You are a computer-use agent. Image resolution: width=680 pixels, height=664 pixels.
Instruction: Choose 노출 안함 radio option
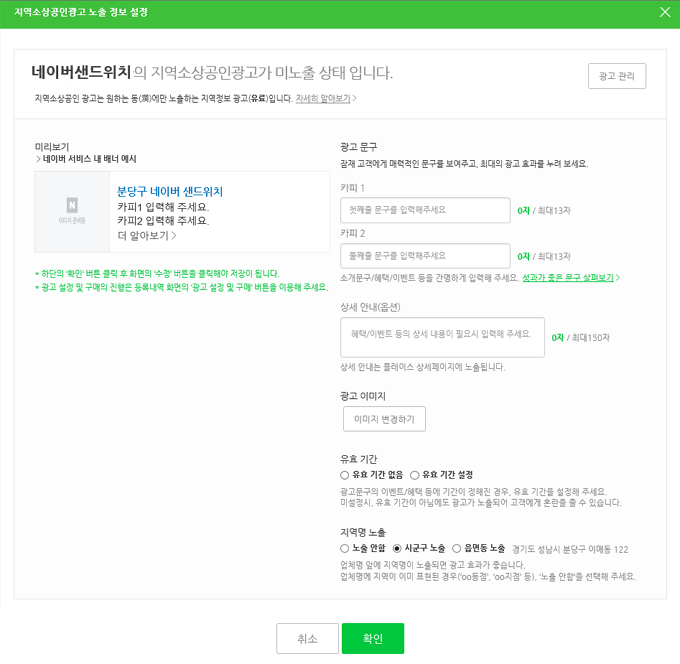click(x=344, y=549)
